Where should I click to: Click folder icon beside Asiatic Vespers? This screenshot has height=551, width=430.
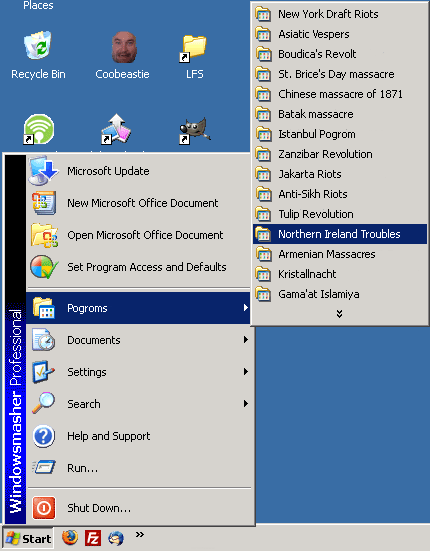coord(263,34)
